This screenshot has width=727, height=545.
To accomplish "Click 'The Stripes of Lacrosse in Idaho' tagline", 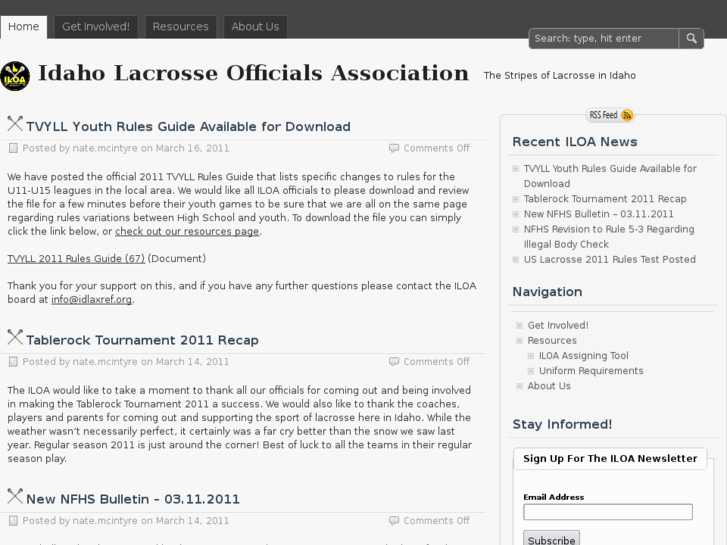I will pyautogui.click(x=560, y=76).
